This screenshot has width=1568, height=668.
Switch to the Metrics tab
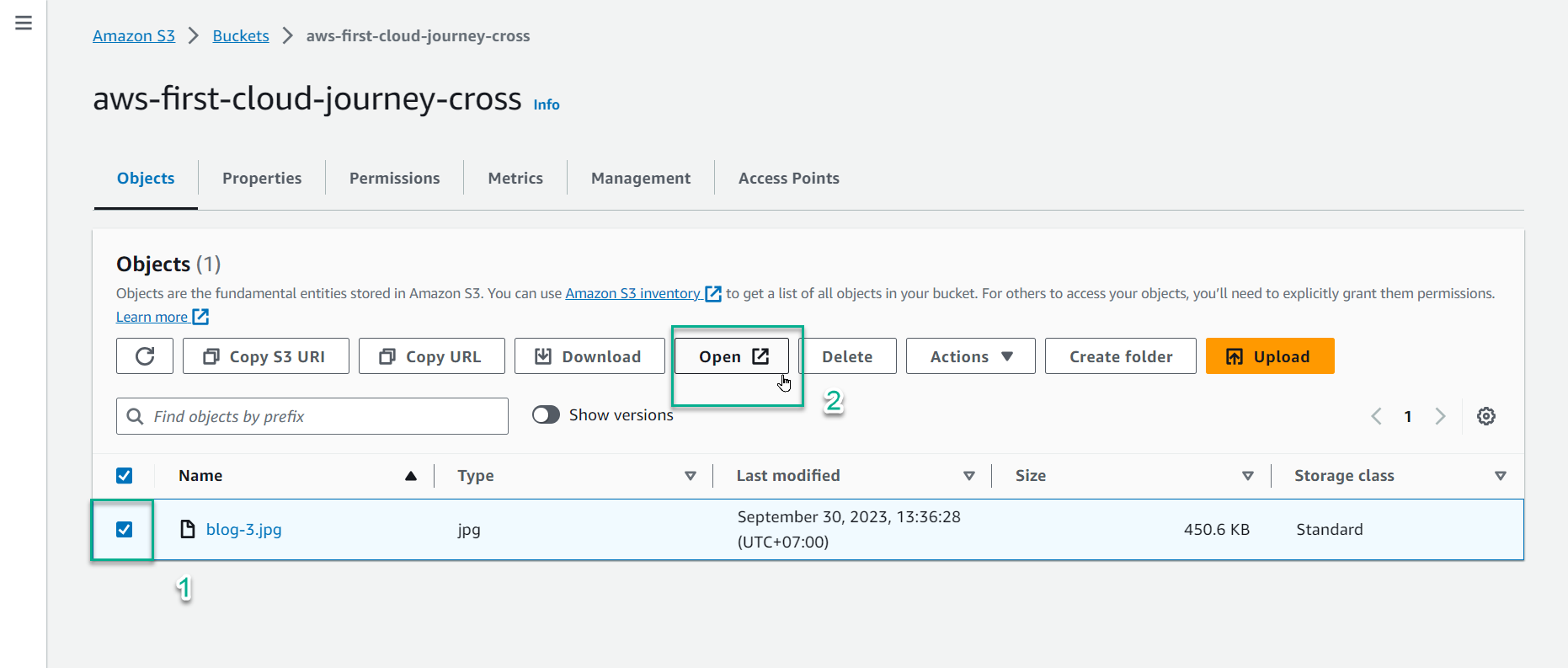515,179
